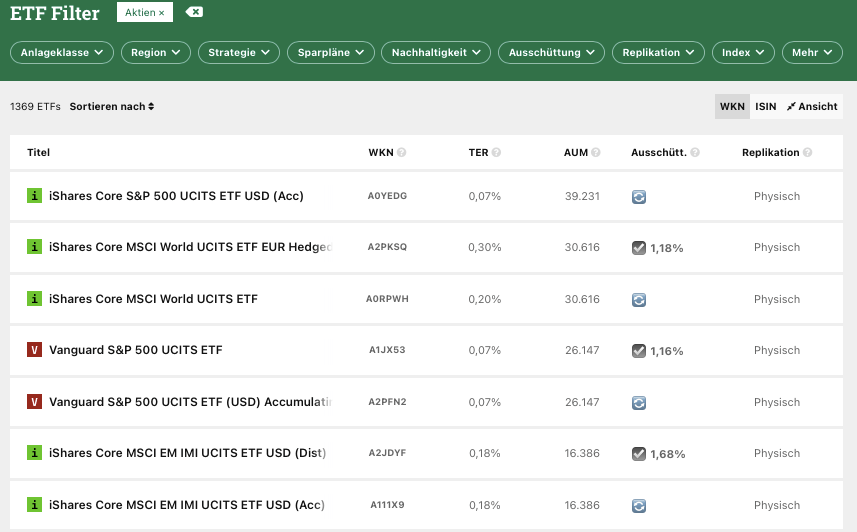Image resolution: width=857 pixels, height=532 pixels.
Task: Open iShares Core MSCI EM IMI USD (Dist)
Action: [x=187, y=453]
